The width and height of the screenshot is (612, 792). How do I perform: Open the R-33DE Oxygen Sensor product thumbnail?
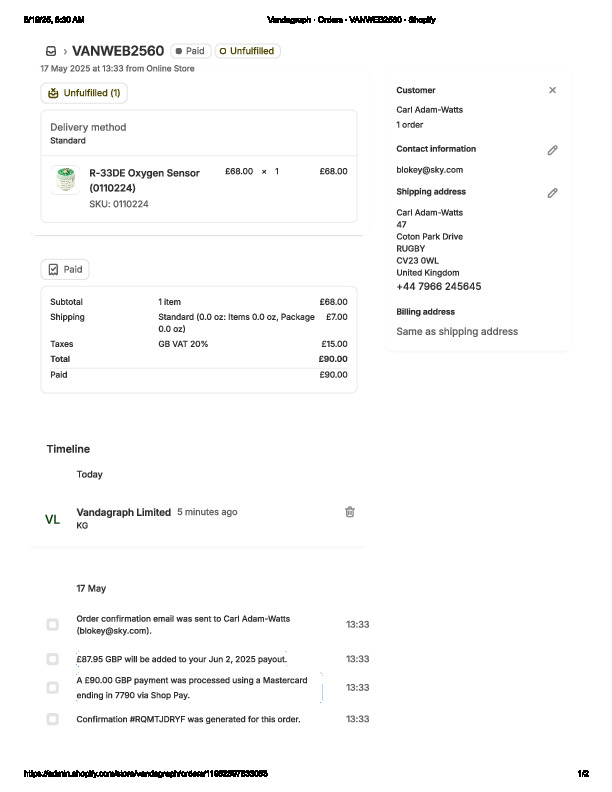click(65, 179)
